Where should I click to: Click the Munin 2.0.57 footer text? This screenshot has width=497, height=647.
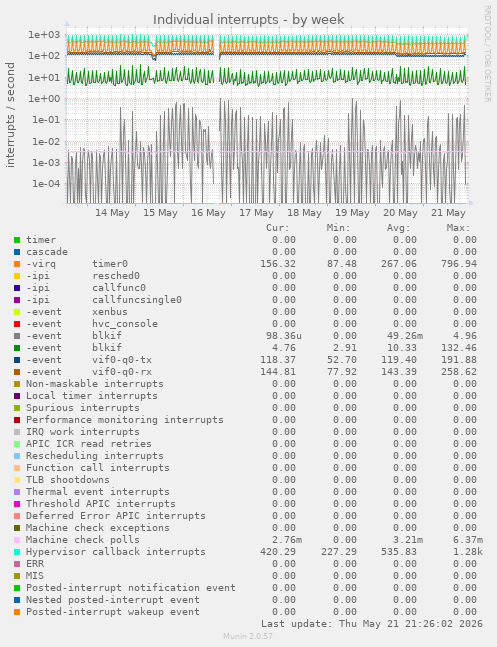point(248,636)
